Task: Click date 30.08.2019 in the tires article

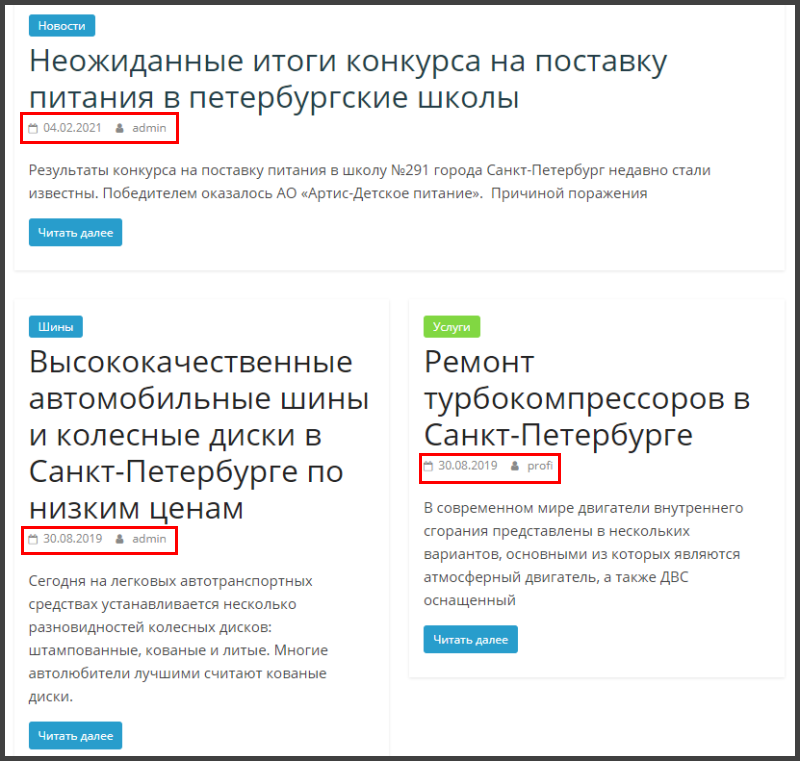Action: (x=72, y=539)
